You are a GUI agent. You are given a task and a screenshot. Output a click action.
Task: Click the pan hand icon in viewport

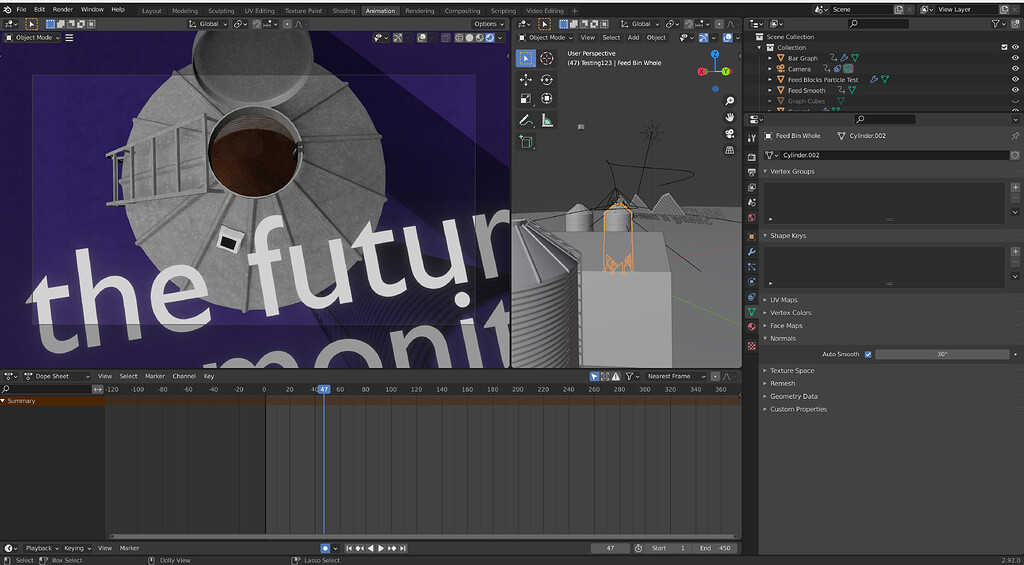729,118
